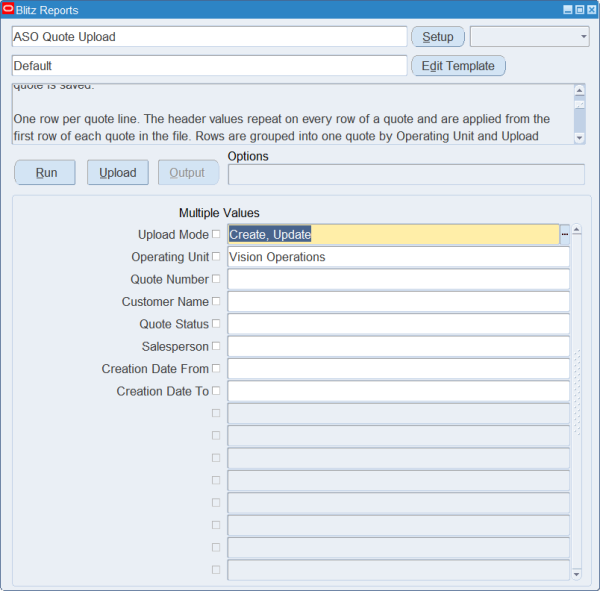Toggle Multiple Values checkbox for Upload Mode
The width and height of the screenshot is (600, 591).
coord(216,234)
